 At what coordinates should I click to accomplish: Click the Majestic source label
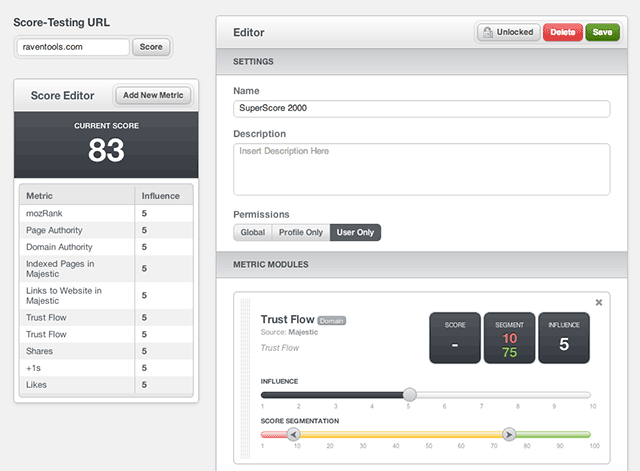303,332
